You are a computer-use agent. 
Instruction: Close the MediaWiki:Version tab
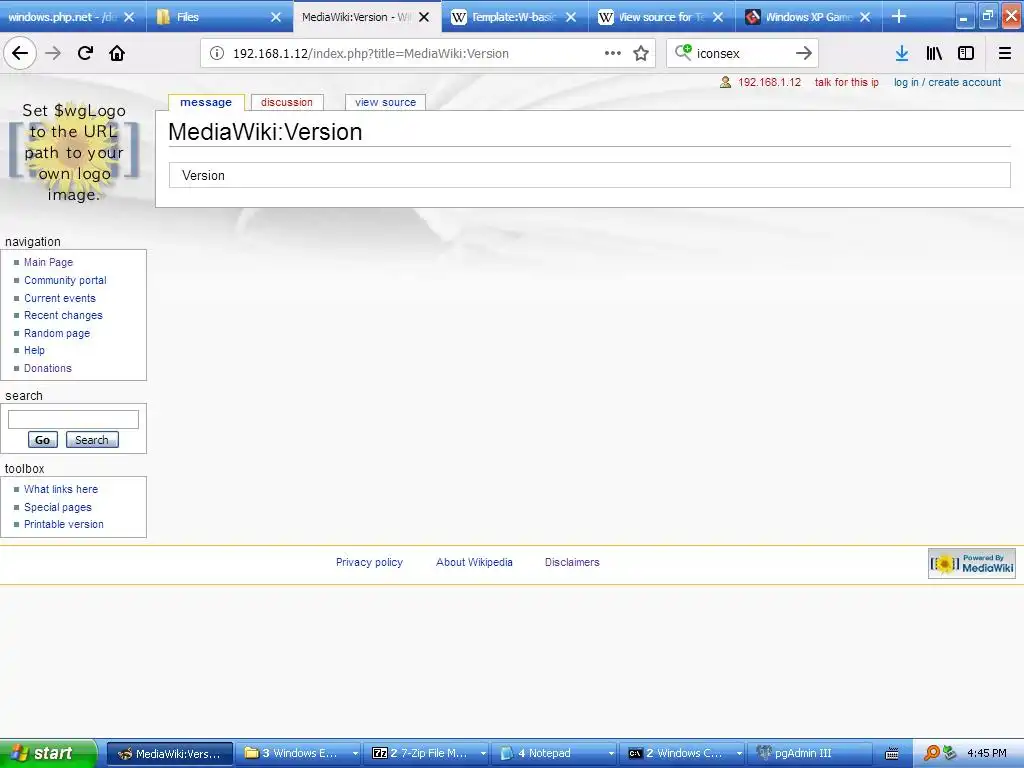click(424, 17)
